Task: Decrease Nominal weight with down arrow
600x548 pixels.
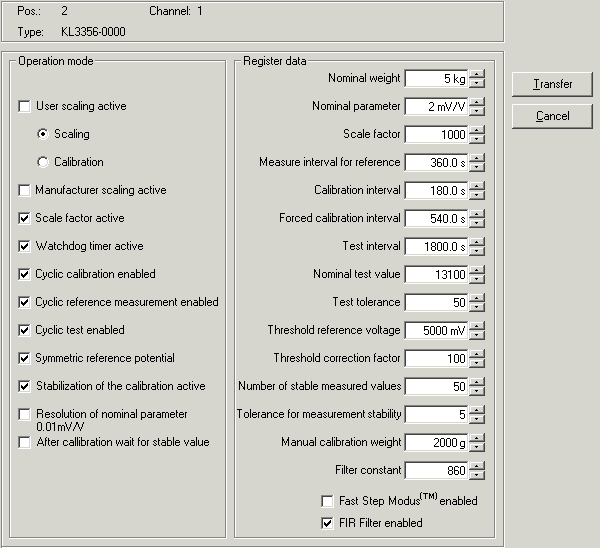Action: tap(477, 83)
